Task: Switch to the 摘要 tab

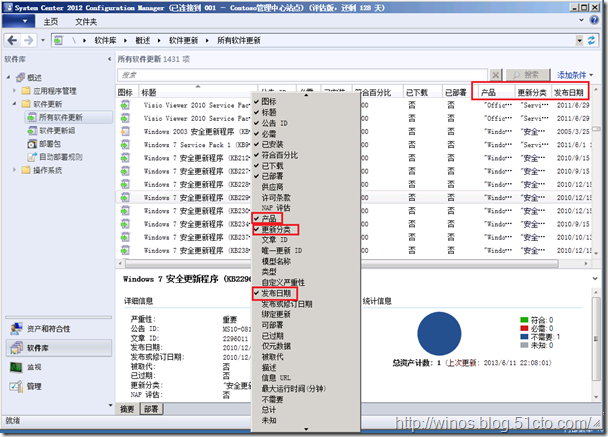Action: 127,409
